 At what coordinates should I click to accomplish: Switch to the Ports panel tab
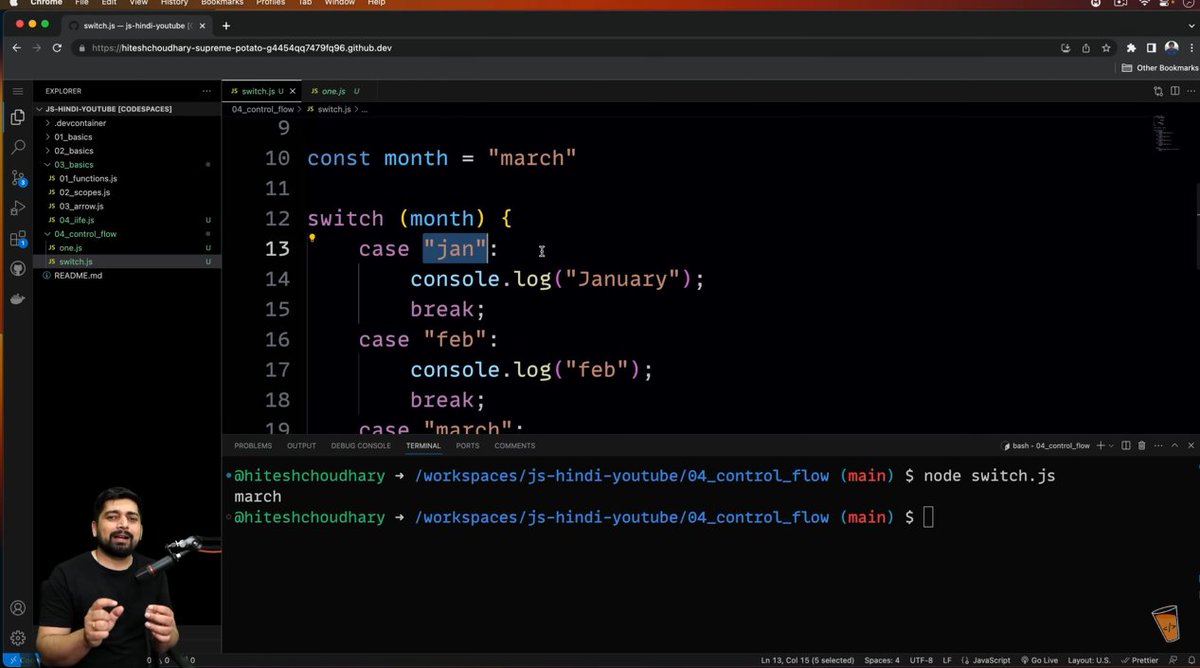click(x=467, y=445)
